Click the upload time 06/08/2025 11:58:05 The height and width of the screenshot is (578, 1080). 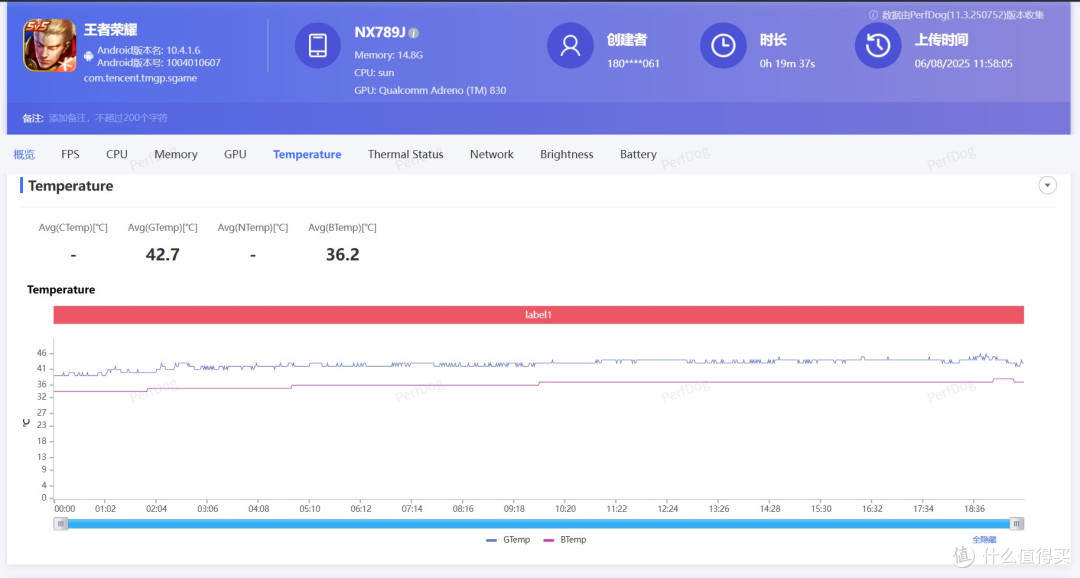[x=964, y=63]
